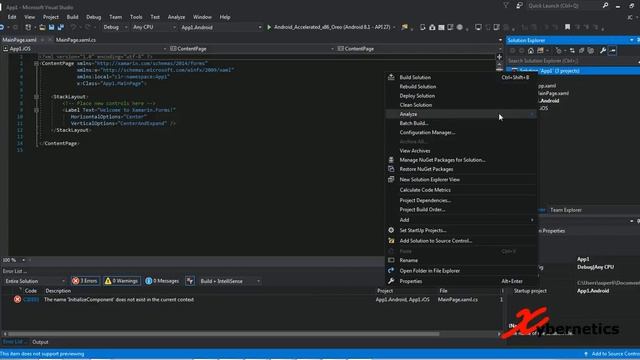
Task: Click the Manage NuGet Packages icon in context menu
Action: [391, 160]
